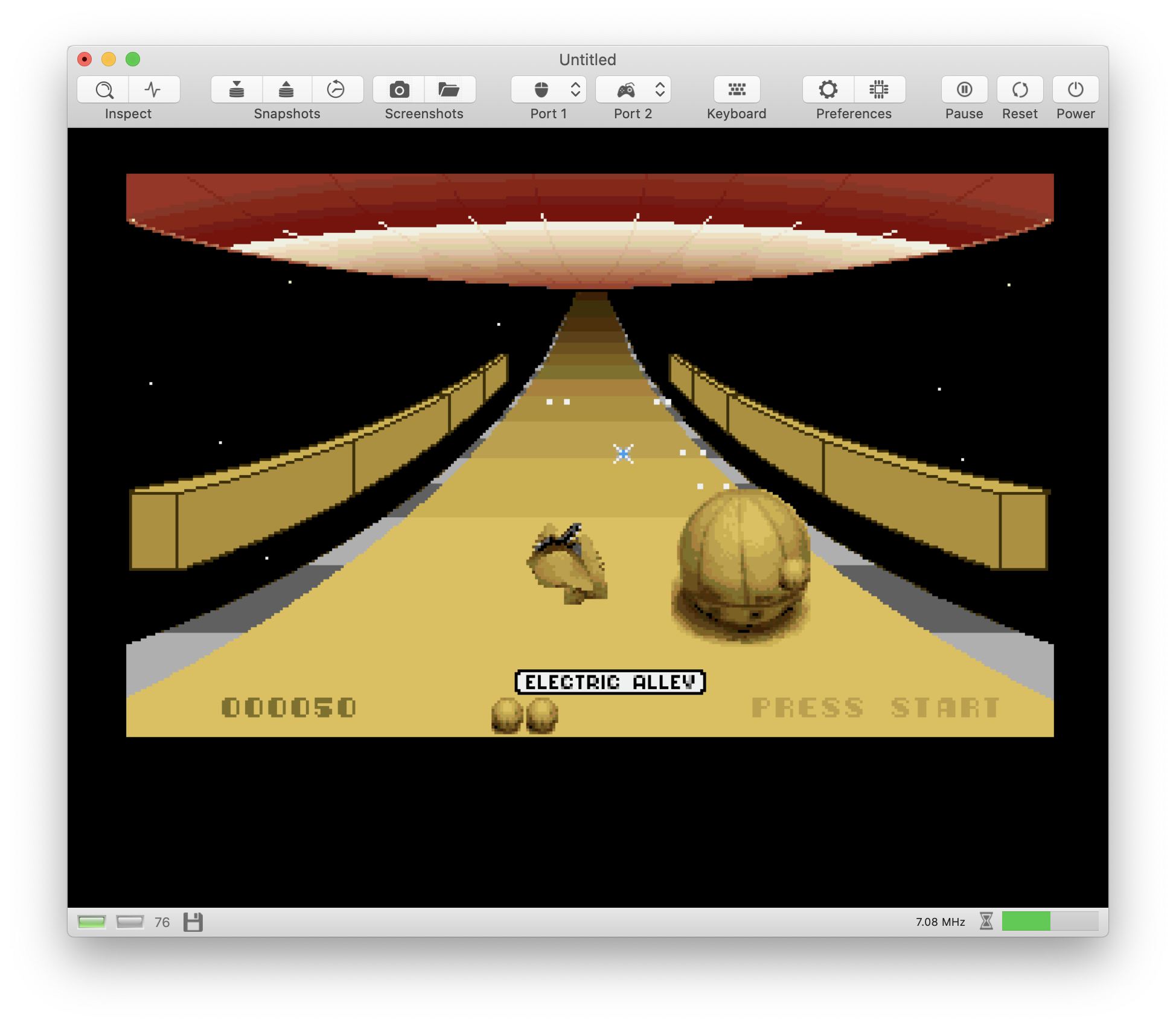Viewport: 1176px width, 1026px height.
Task: Take a snapshot with the save-down icon
Action: click(x=237, y=89)
